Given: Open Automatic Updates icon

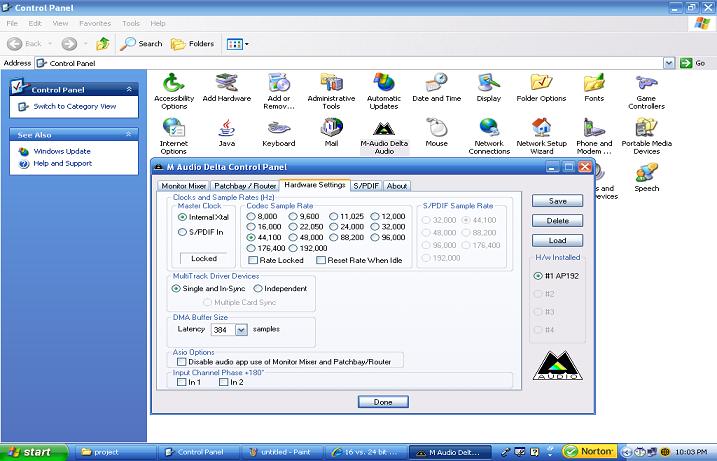Looking at the screenshot, I should 384,91.
